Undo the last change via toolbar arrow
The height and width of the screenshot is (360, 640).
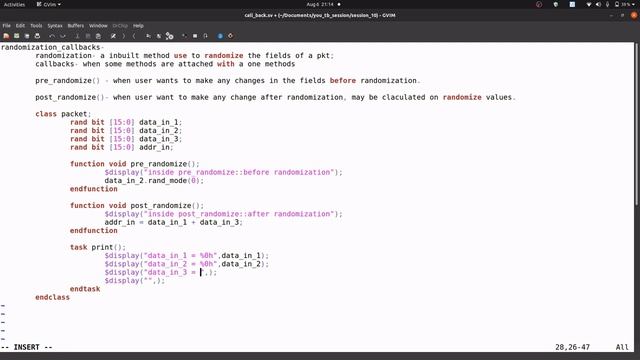[x=52, y=36]
